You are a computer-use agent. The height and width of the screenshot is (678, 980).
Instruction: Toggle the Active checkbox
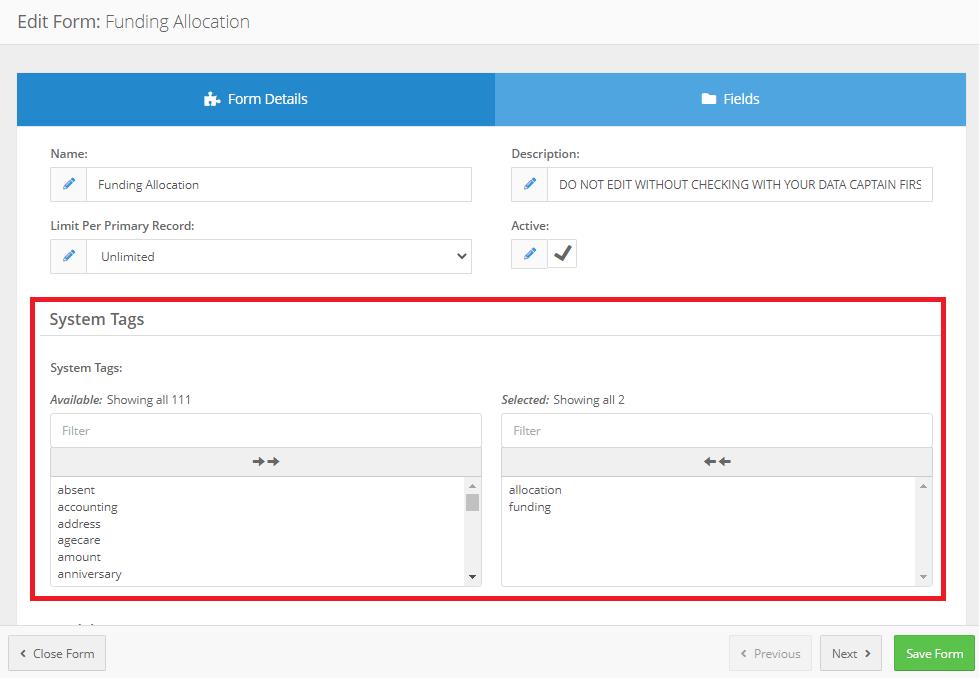(562, 254)
